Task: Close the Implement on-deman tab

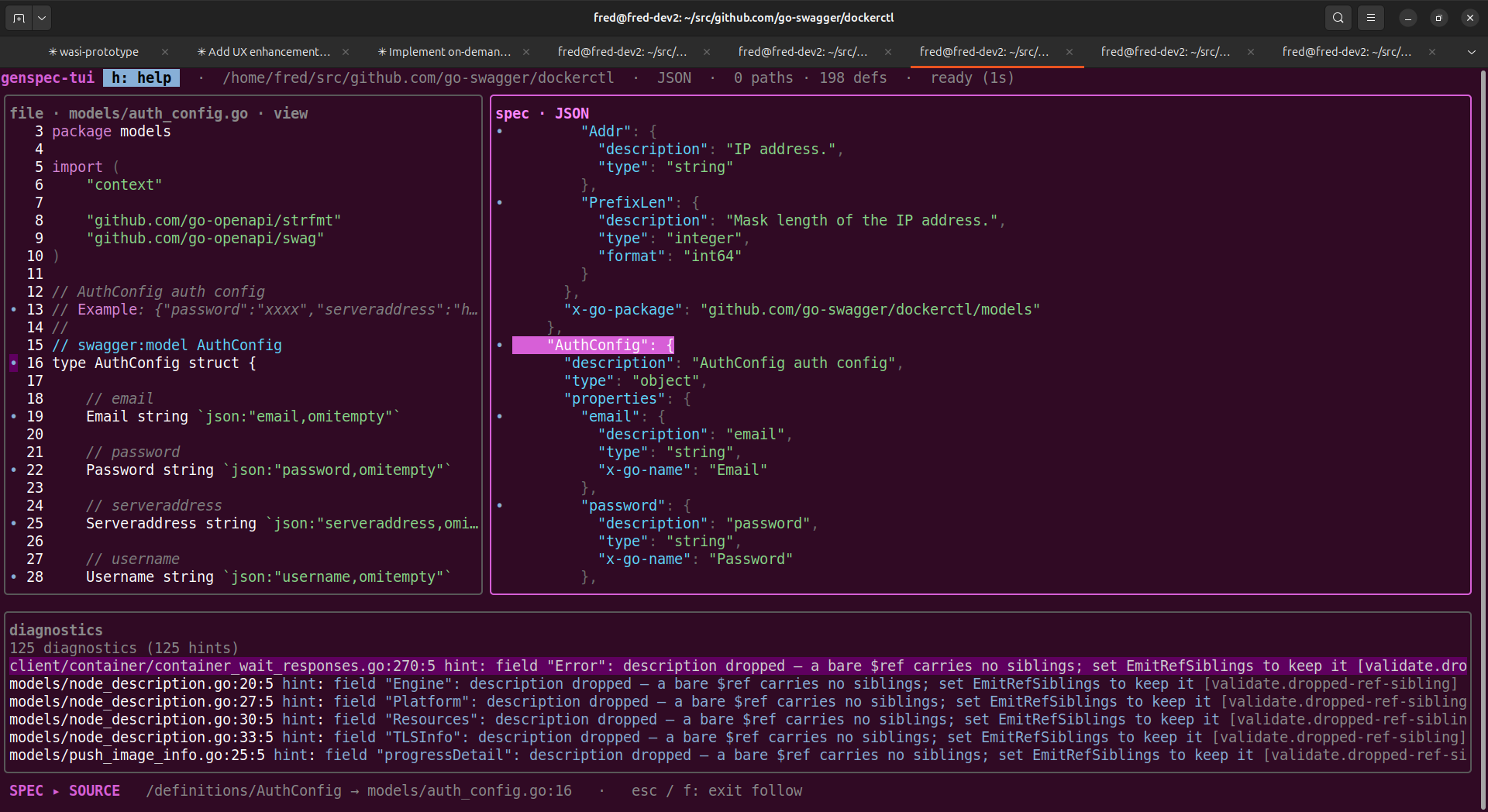Action: click(526, 52)
